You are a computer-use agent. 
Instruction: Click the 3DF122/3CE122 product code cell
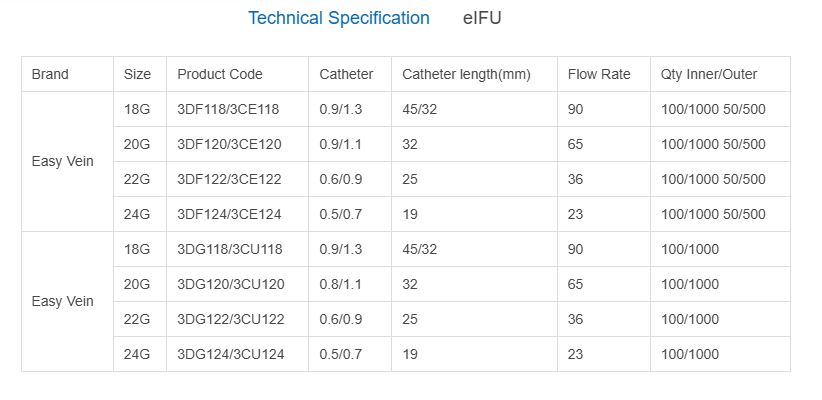(x=229, y=179)
